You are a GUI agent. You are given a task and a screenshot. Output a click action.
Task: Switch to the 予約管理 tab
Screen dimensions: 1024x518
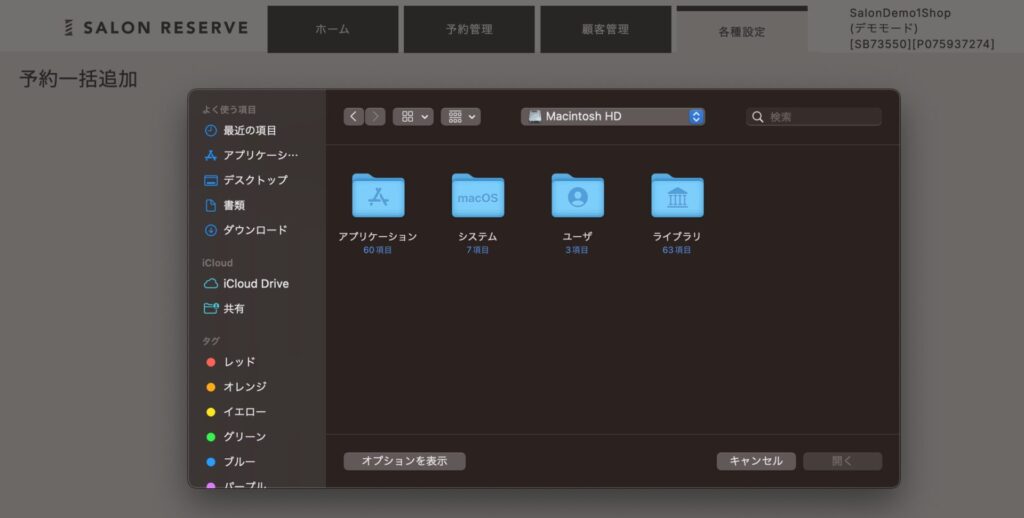point(468,30)
